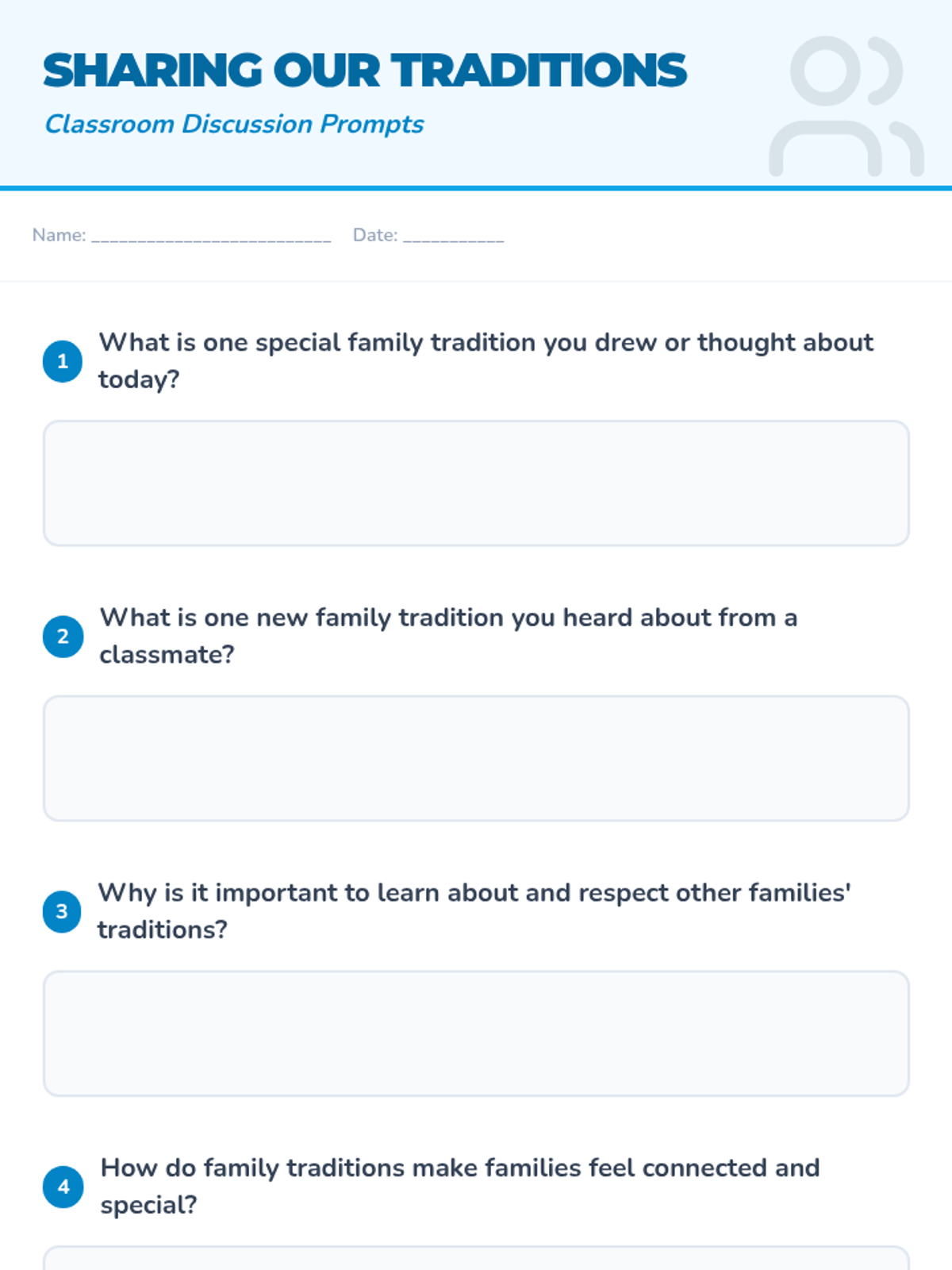Select the number 4 circle badge
Screen dimensions: 952x1270
point(63,1187)
